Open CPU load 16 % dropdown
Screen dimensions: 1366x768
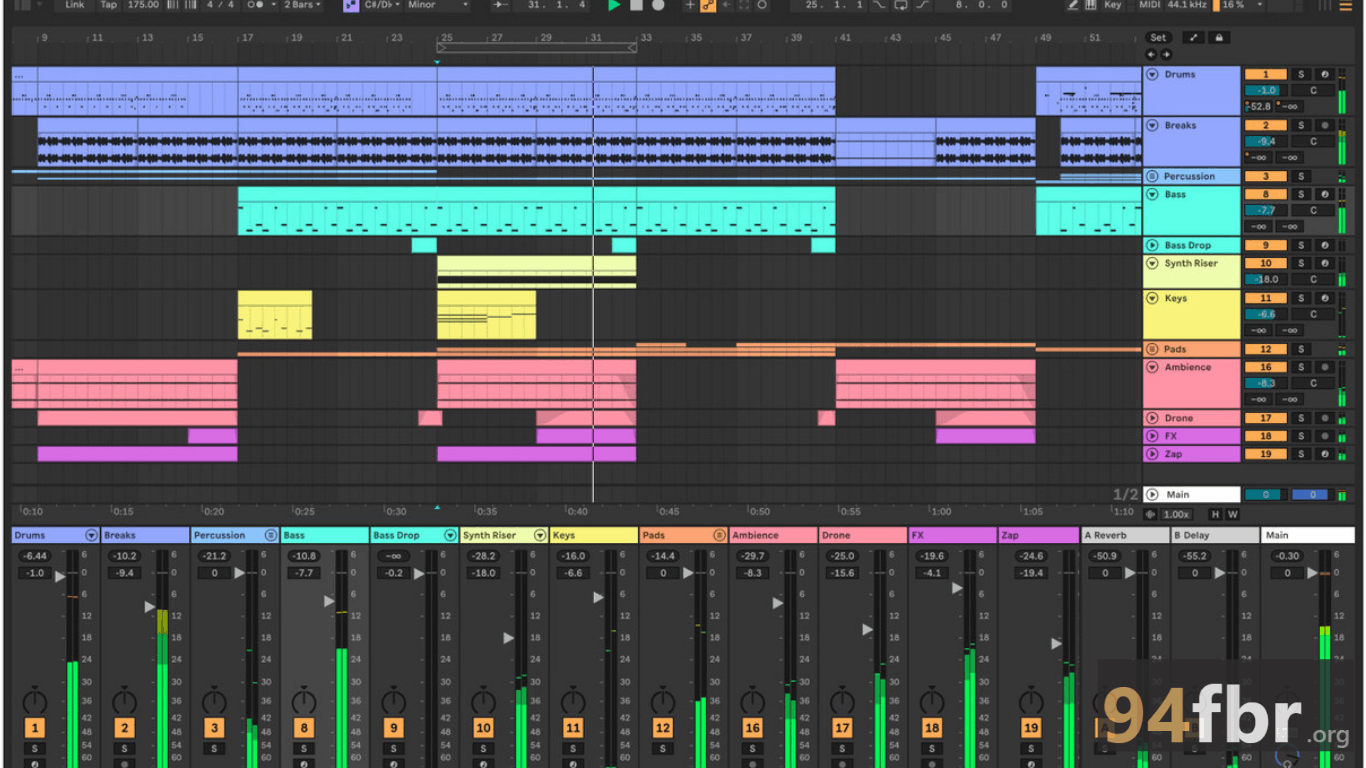[x=1240, y=5]
